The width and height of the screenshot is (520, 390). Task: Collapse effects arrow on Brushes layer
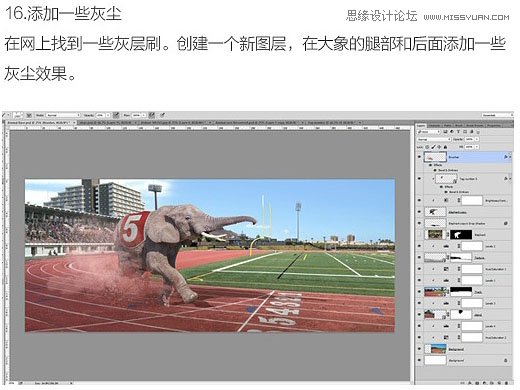coord(509,157)
